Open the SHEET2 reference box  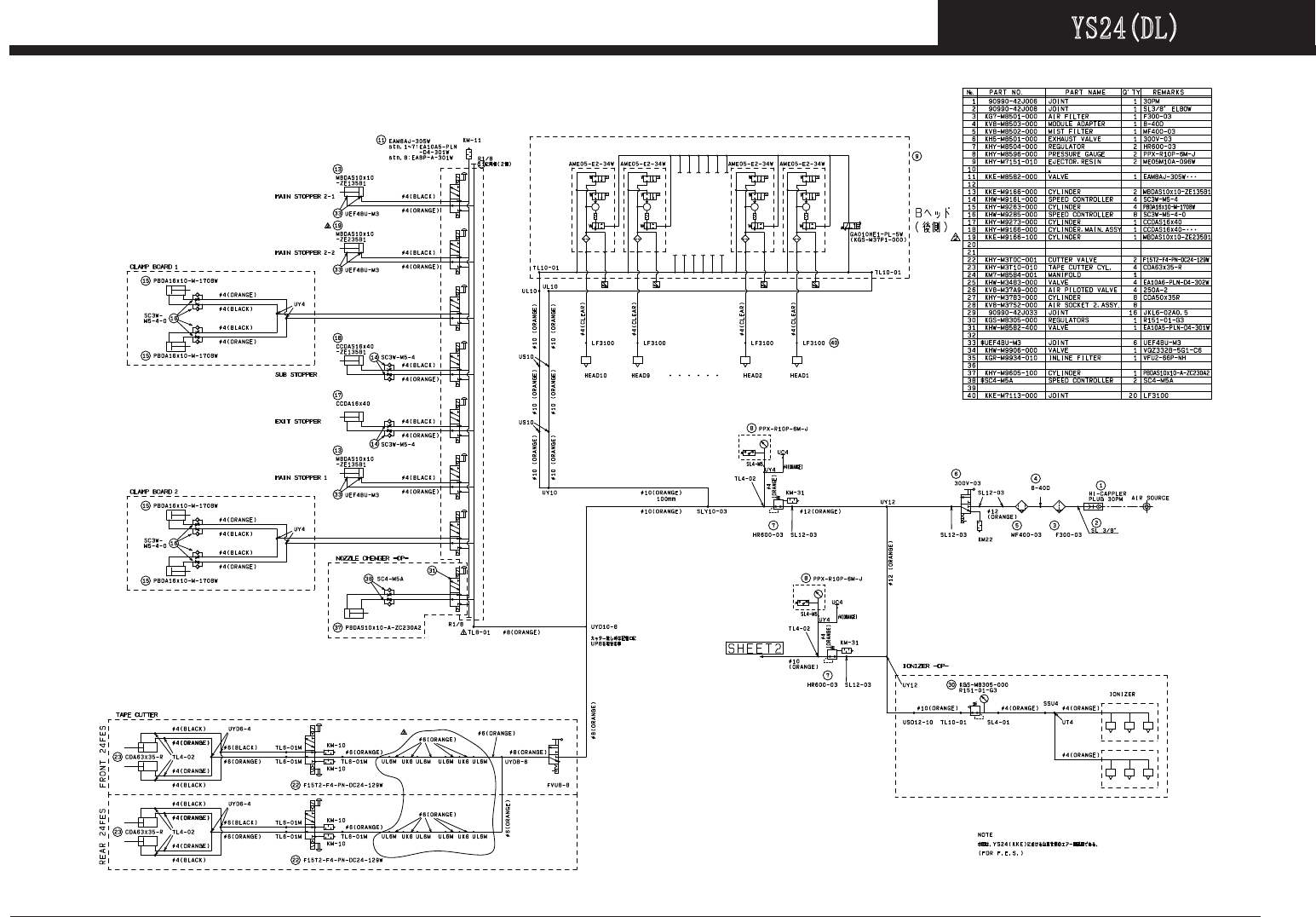(754, 648)
